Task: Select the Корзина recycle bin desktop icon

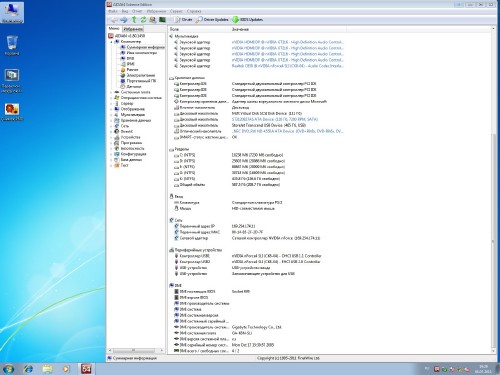Action: point(12,46)
